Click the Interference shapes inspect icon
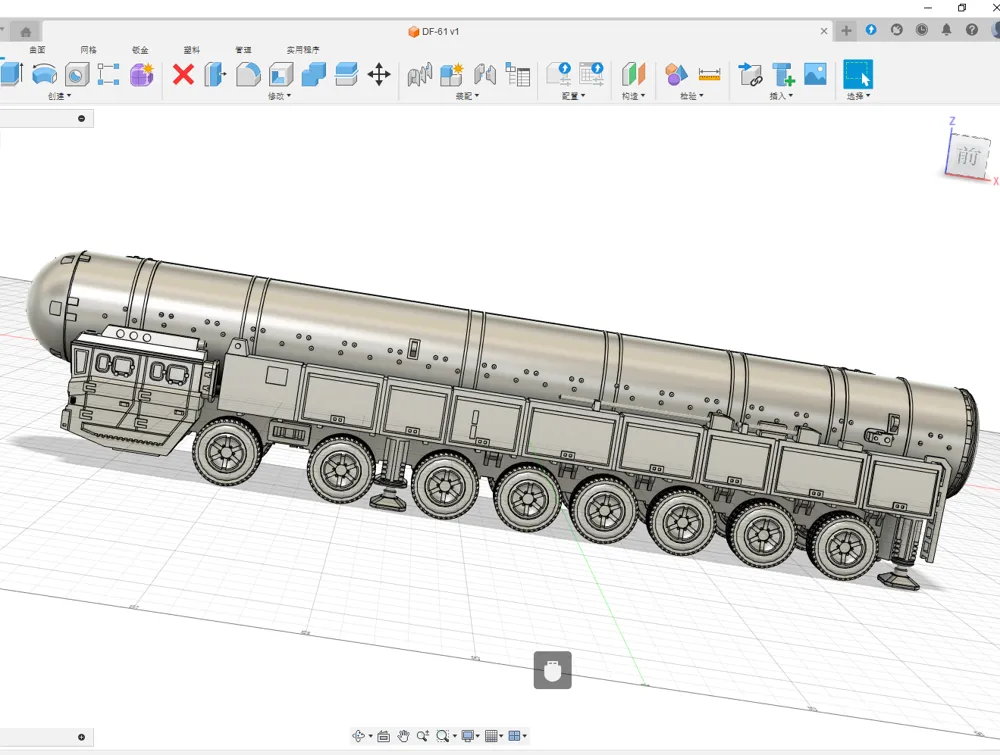 pyautogui.click(x=676, y=75)
